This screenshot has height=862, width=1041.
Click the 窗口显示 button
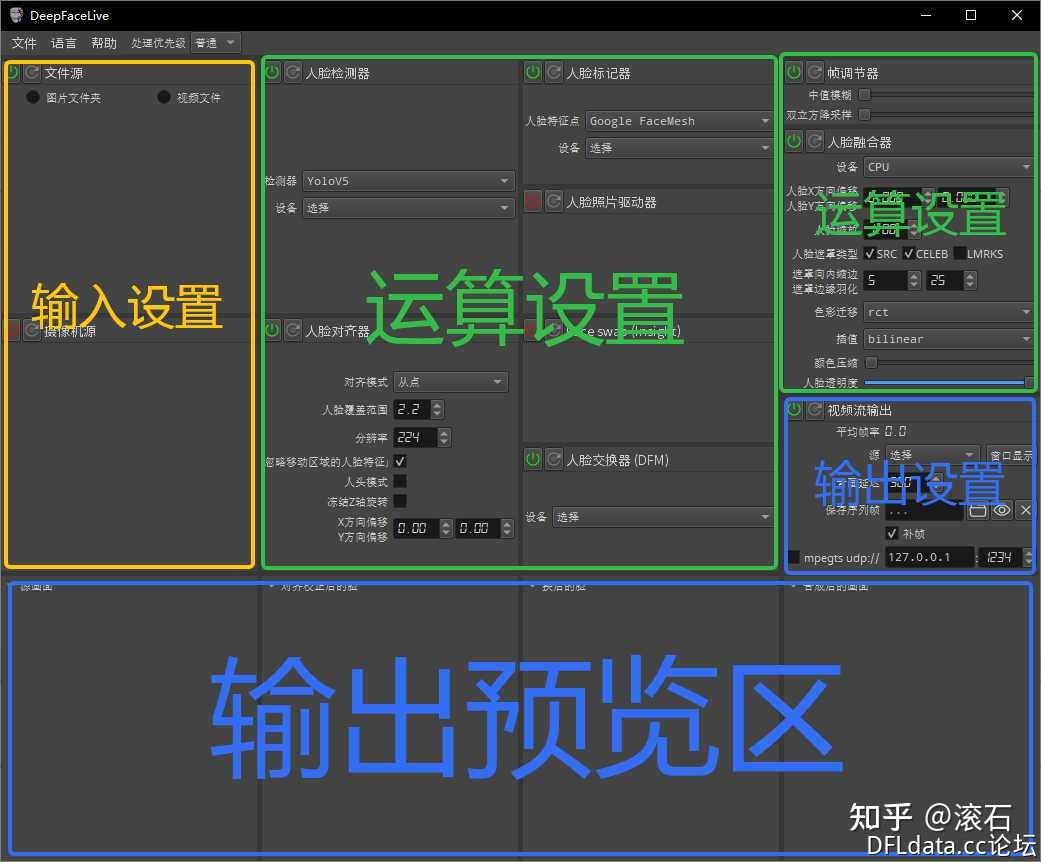(x=1010, y=454)
